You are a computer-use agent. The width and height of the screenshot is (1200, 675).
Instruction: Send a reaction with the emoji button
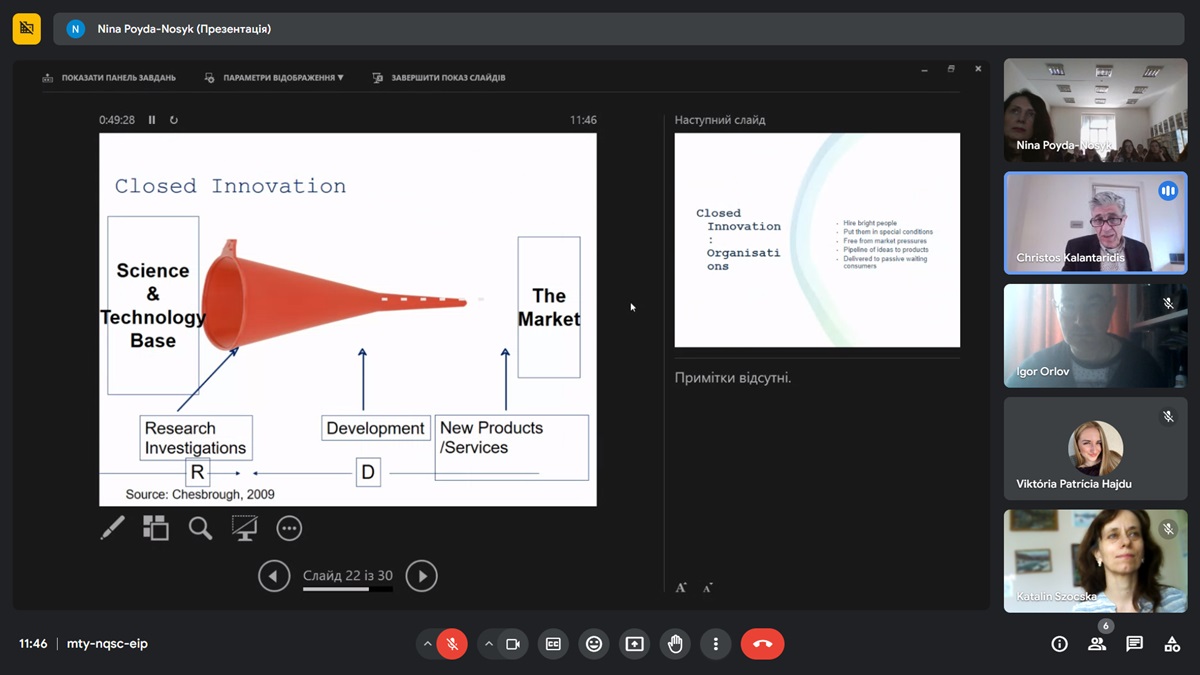click(594, 644)
